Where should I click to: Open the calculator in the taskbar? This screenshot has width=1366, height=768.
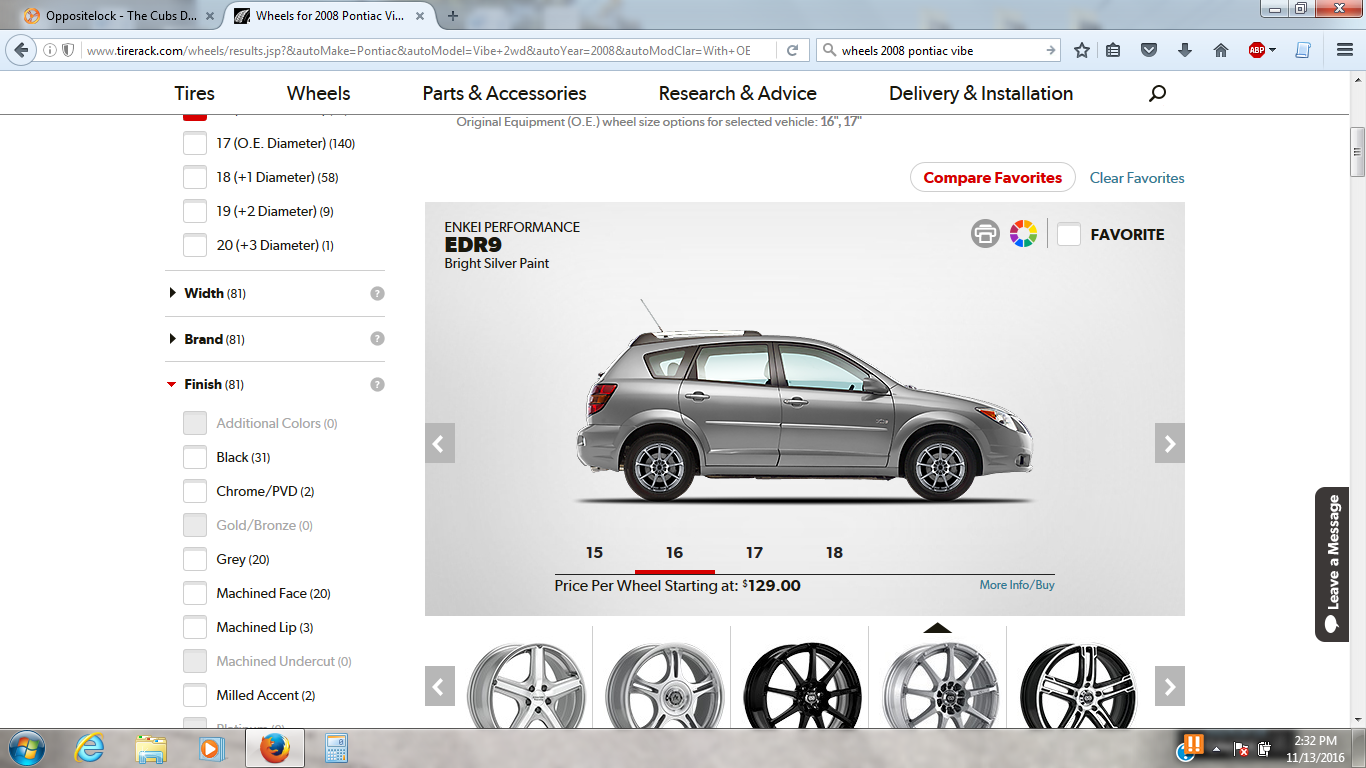(x=335, y=748)
